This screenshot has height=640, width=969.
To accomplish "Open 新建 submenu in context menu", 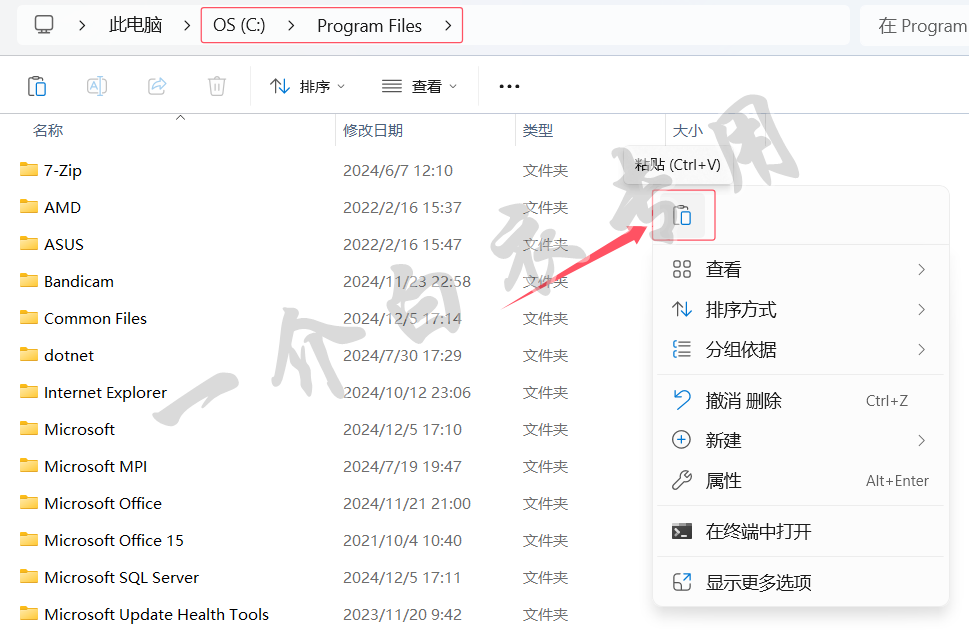I will pyautogui.click(x=800, y=440).
